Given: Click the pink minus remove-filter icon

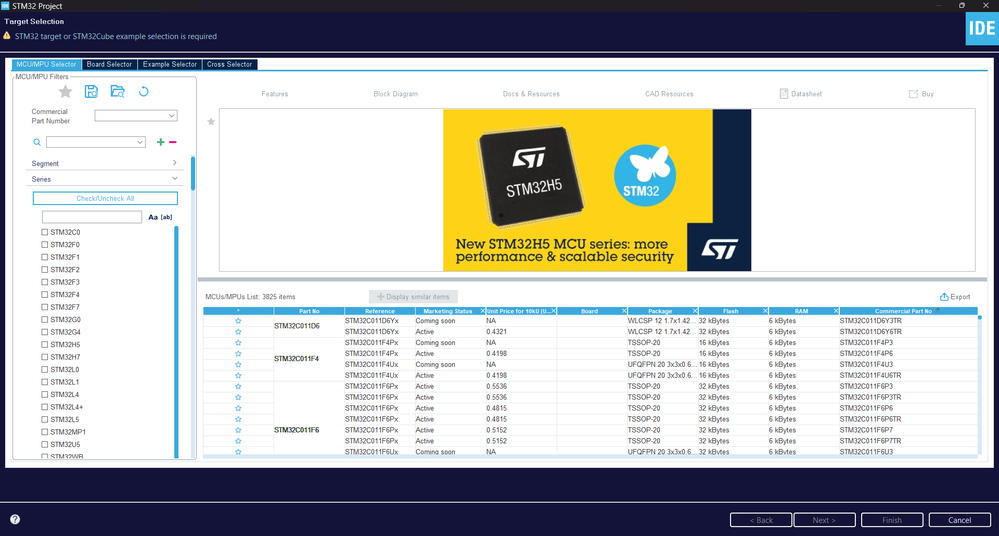Looking at the screenshot, I should (173, 142).
